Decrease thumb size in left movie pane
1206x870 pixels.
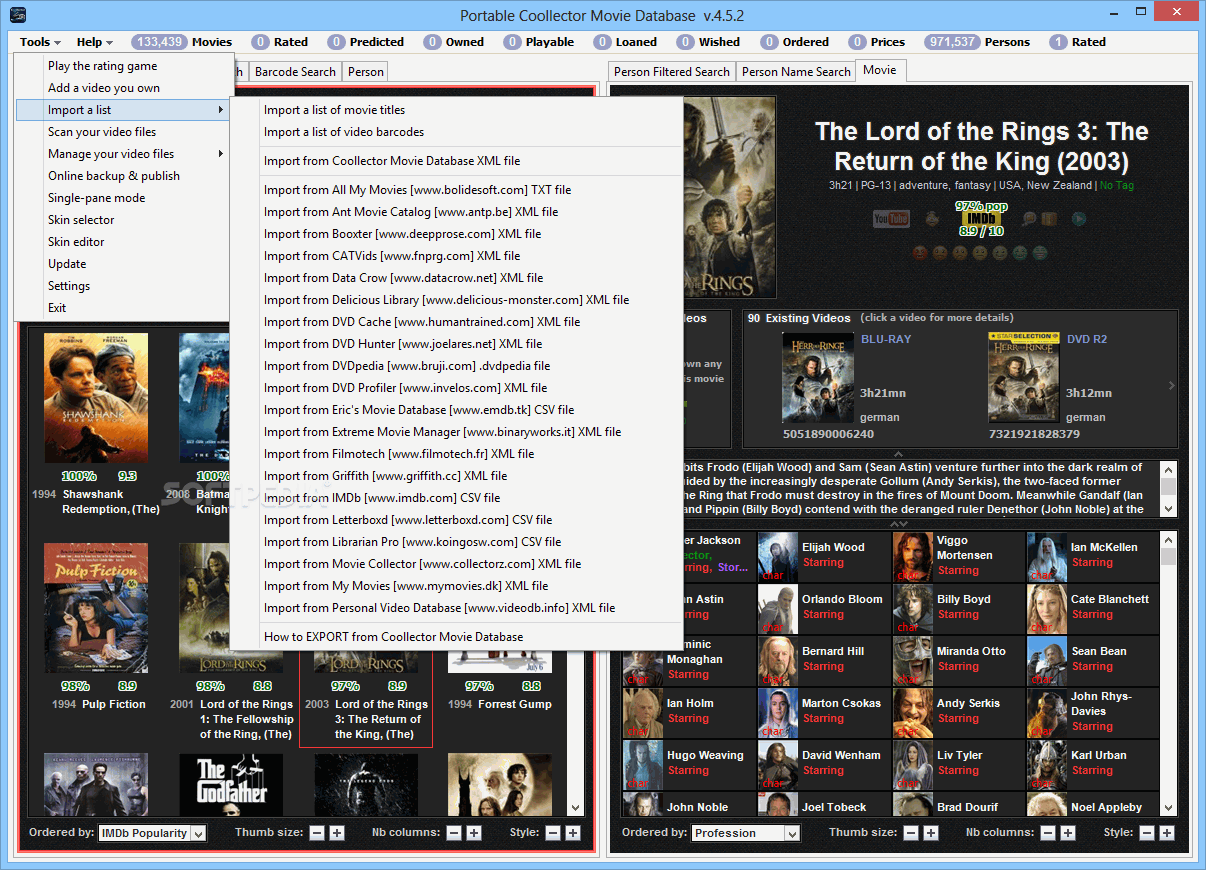(x=317, y=833)
